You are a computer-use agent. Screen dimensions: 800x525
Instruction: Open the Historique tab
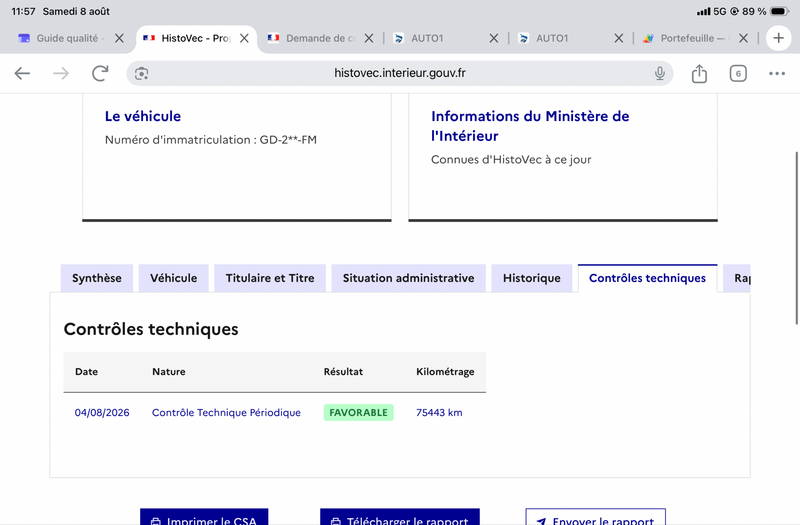pos(532,278)
